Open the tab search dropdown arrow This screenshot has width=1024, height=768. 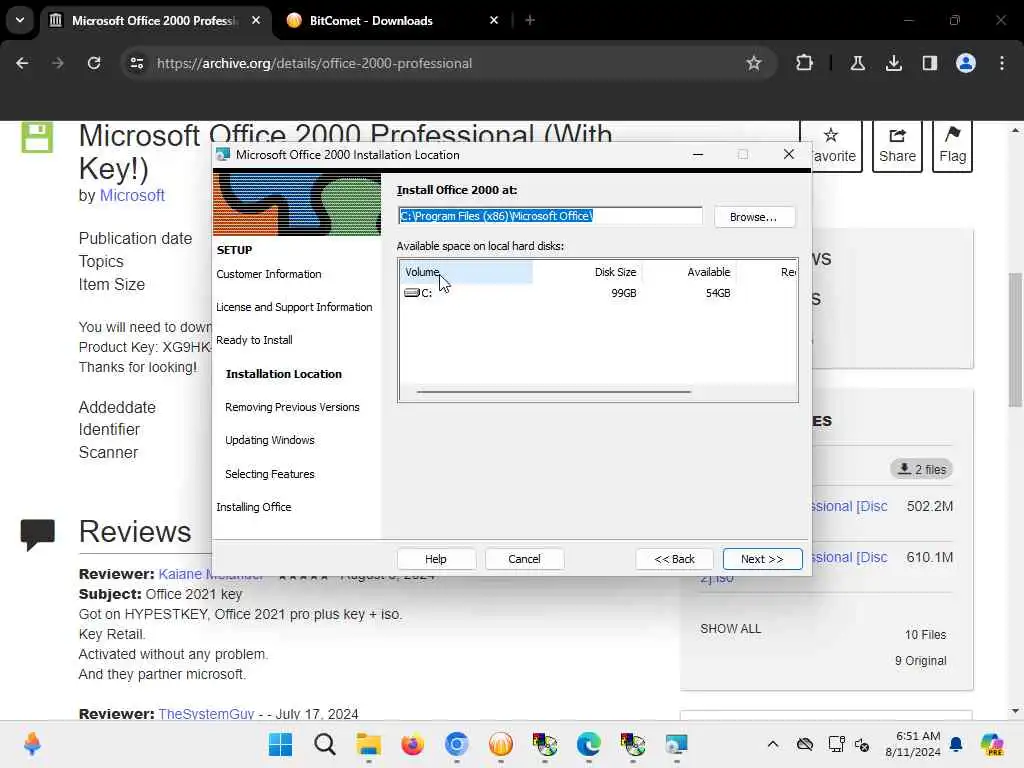20,20
